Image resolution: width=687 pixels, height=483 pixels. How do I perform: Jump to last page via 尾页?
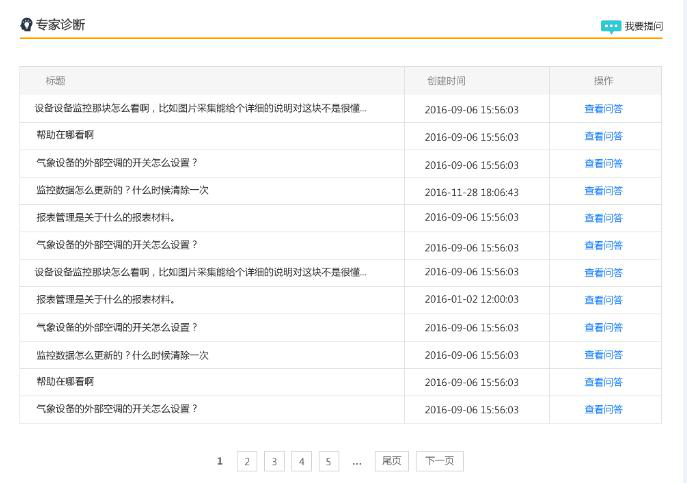[x=392, y=461]
